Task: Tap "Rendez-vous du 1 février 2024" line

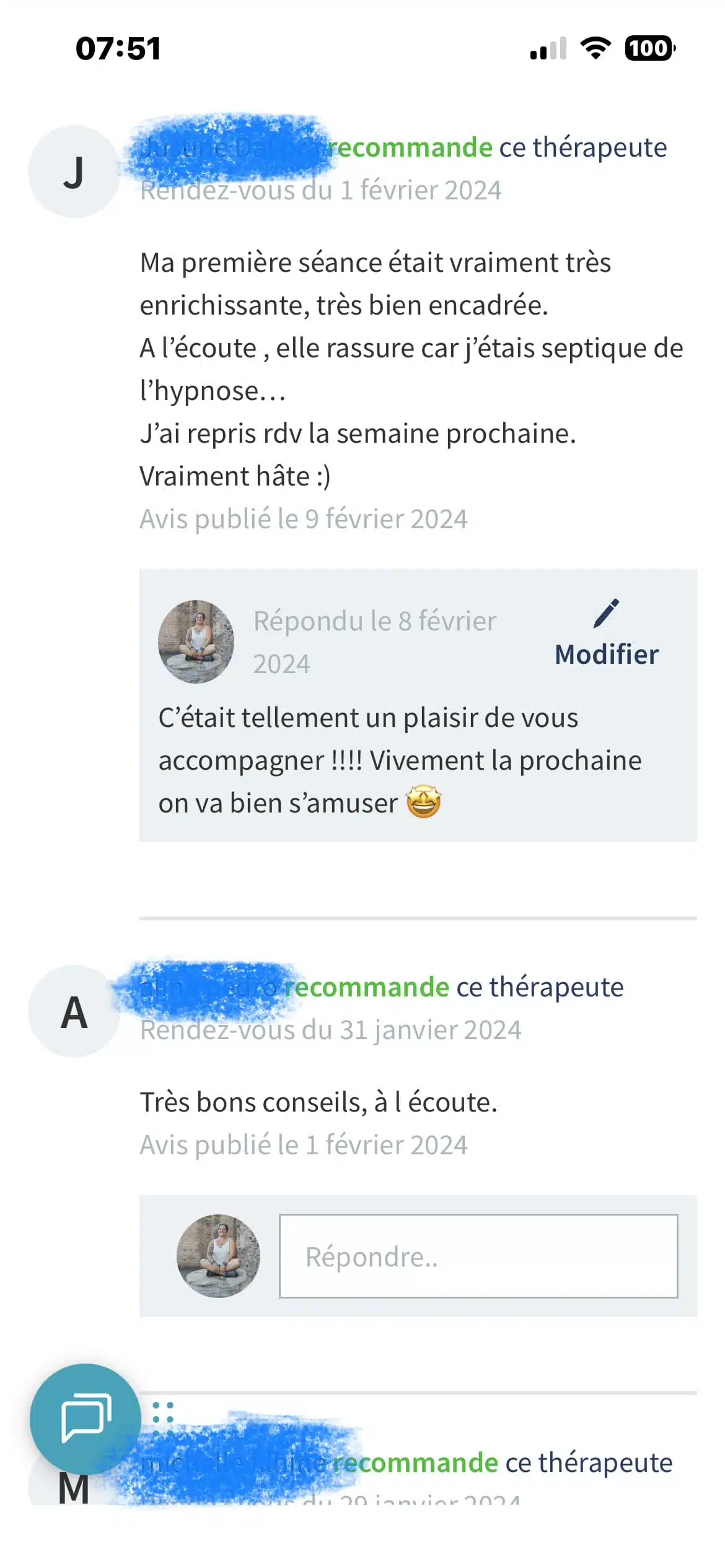Action: pyautogui.click(x=320, y=191)
